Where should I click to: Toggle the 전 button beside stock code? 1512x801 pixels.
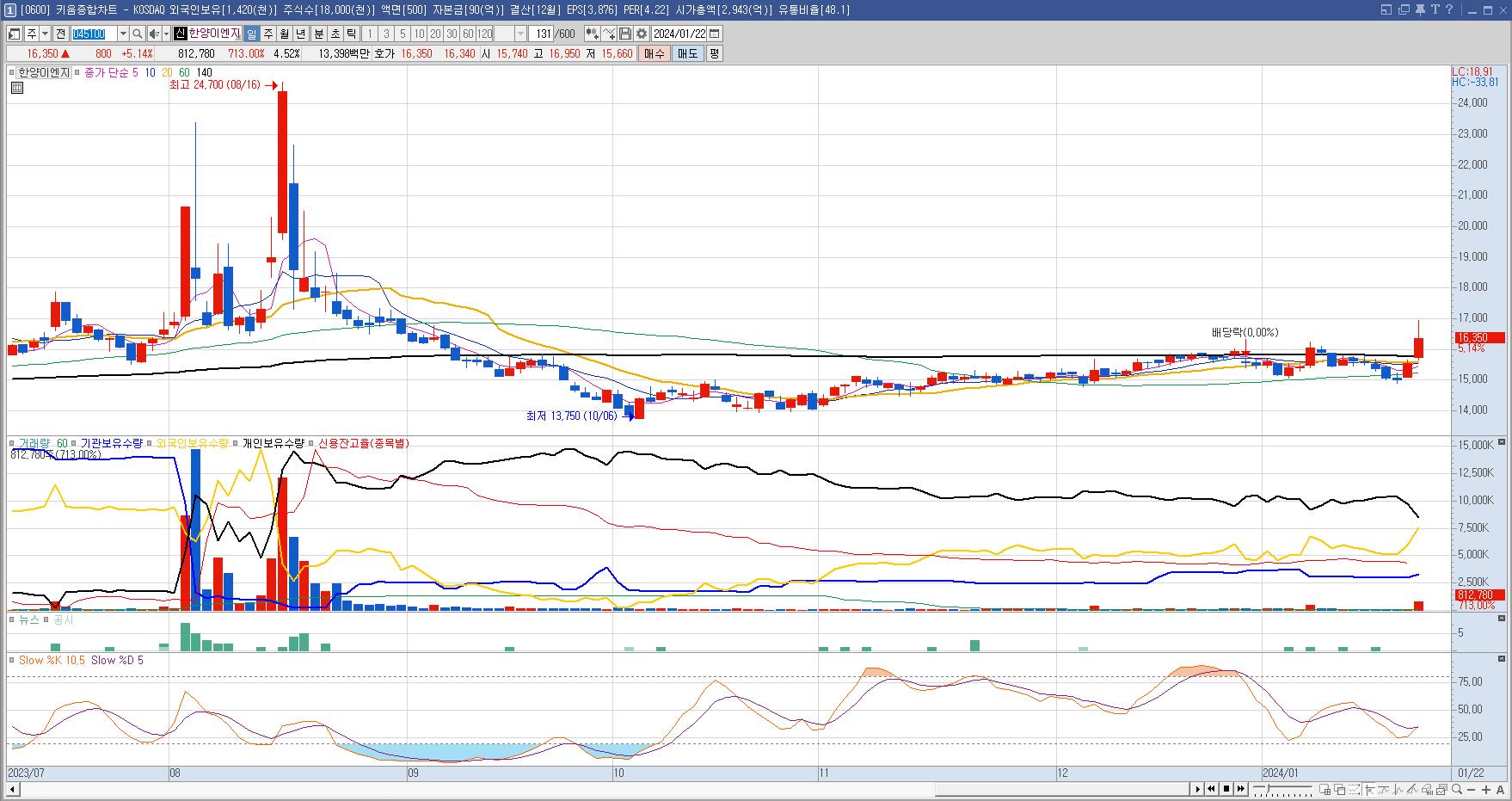pos(60,34)
